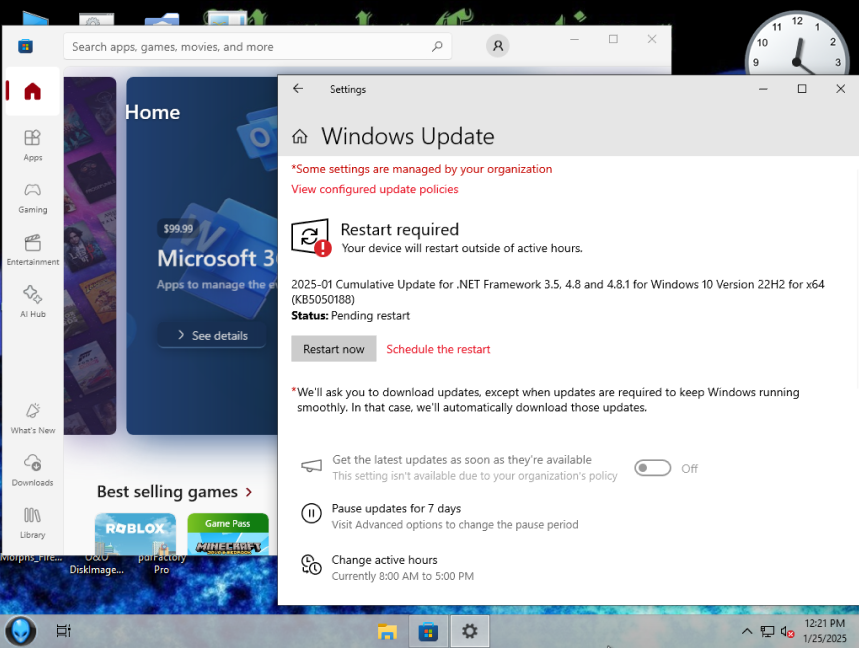The height and width of the screenshot is (648, 859).
Task: Close the Settings window
Action: [x=840, y=89]
